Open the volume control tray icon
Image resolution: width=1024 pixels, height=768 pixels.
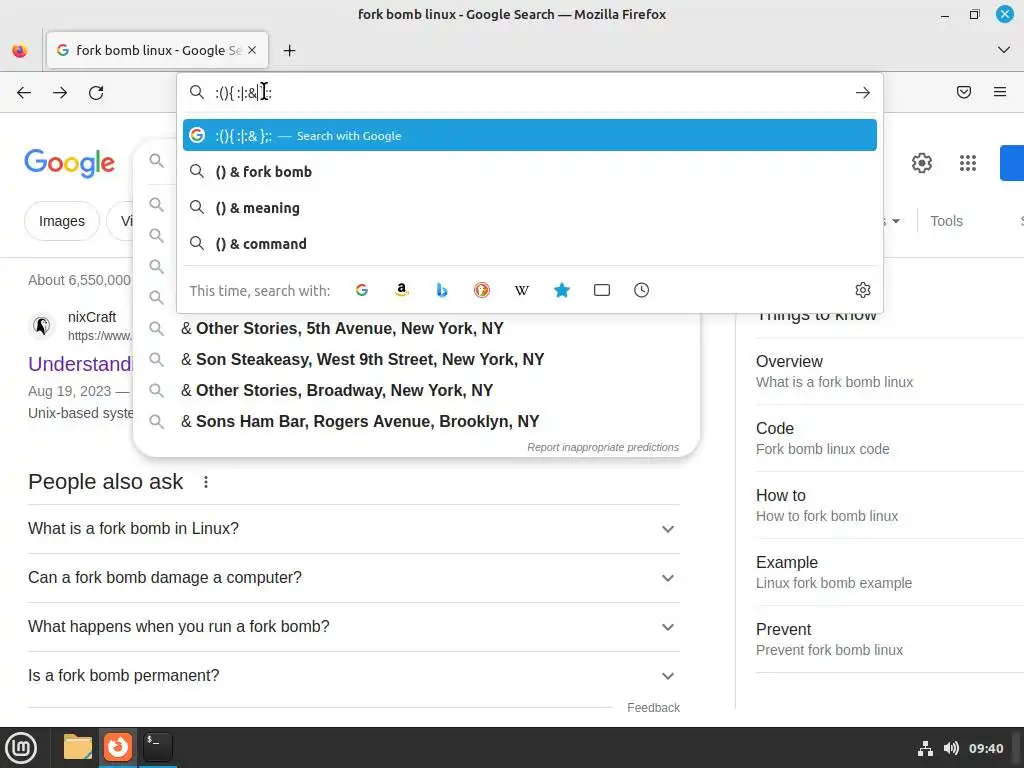coord(951,748)
